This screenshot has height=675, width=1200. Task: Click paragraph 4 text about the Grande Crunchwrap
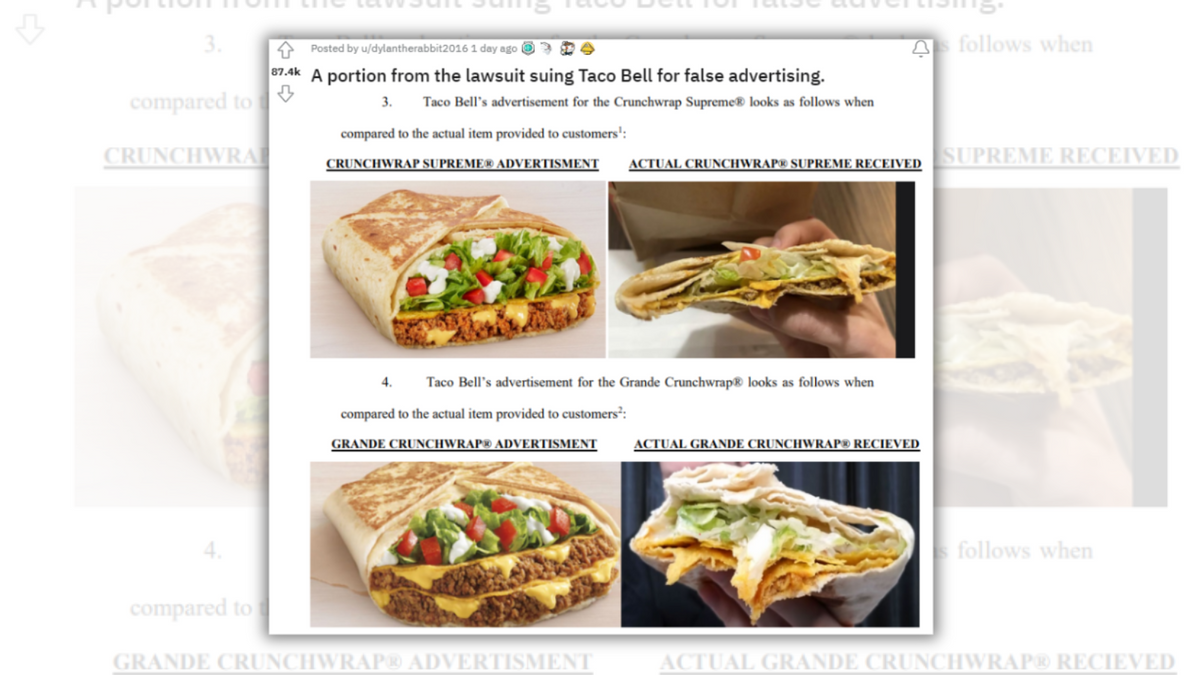pyautogui.click(x=607, y=397)
